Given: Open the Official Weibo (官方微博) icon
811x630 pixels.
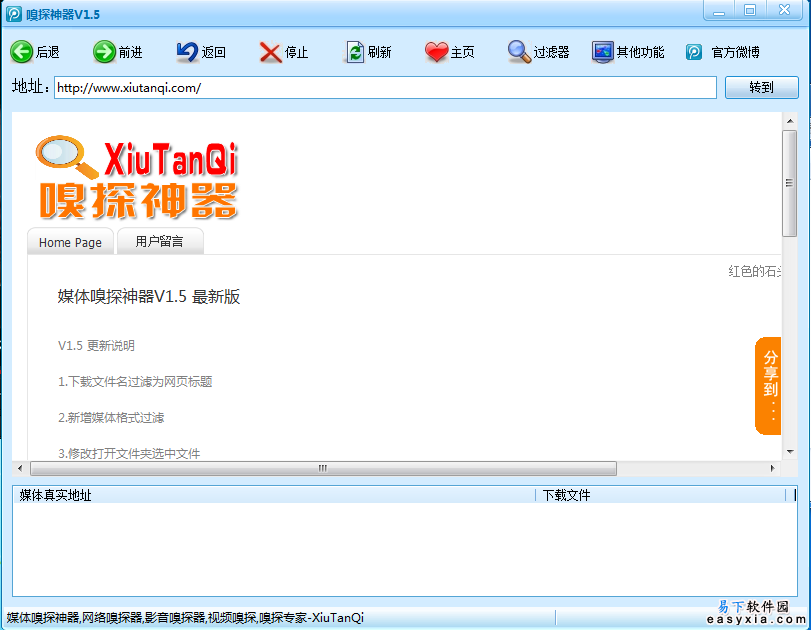Looking at the screenshot, I should pyautogui.click(x=694, y=52).
